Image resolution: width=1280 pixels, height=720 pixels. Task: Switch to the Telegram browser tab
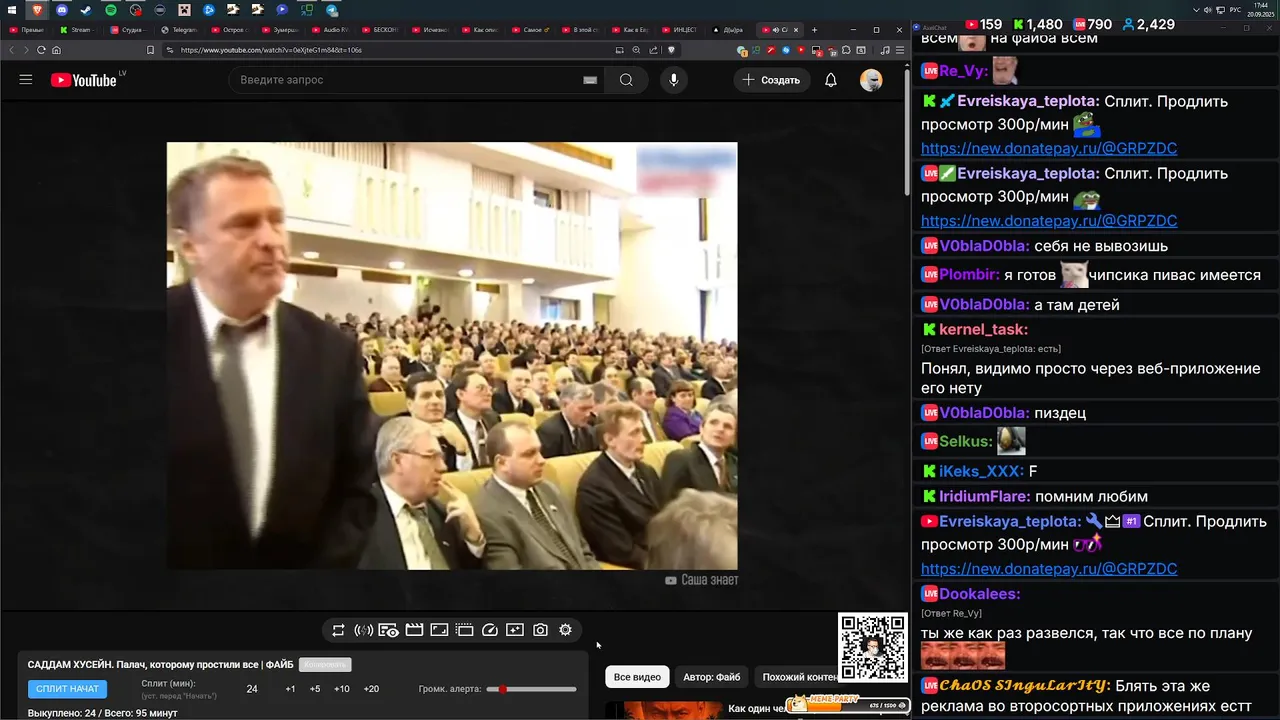coord(179,30)
